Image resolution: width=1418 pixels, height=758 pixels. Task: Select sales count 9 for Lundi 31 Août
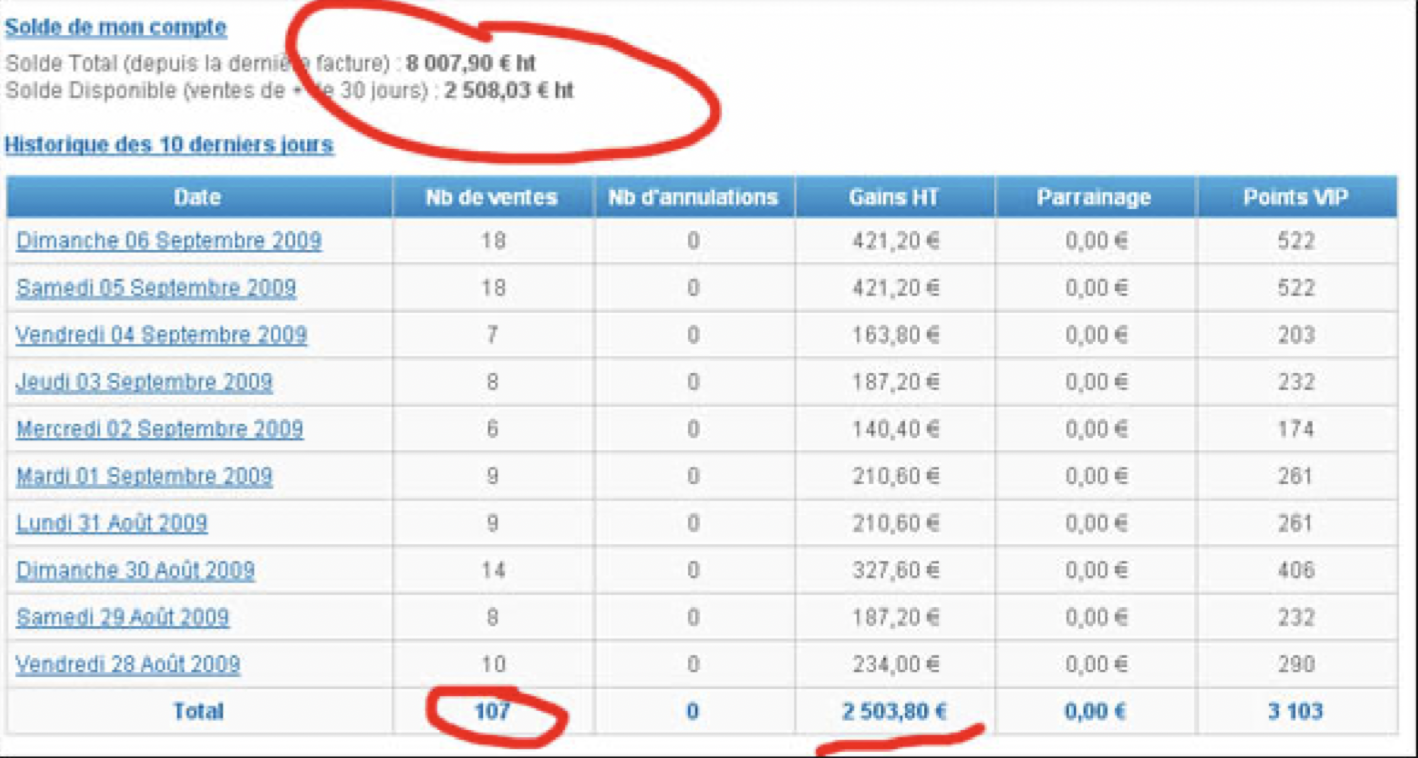[493, 523]
